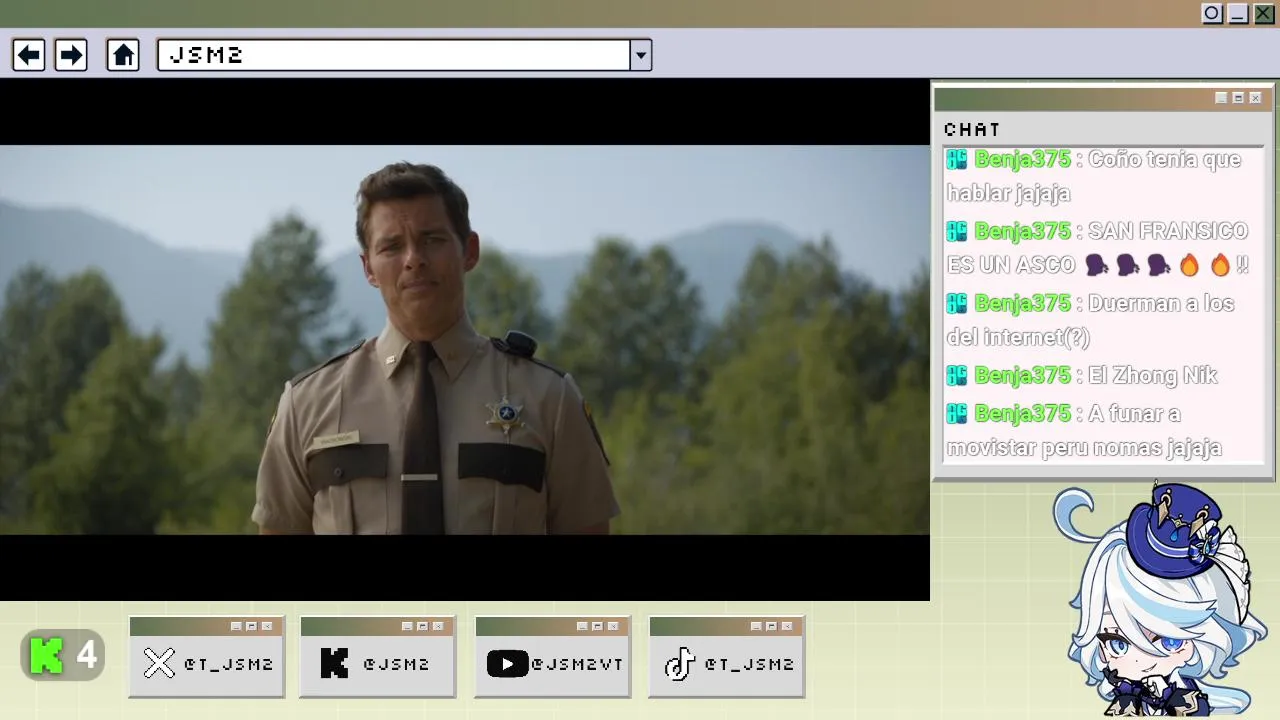1280x720 pixels.
Task: Go to home with house icon
Action: pos(123,55)
